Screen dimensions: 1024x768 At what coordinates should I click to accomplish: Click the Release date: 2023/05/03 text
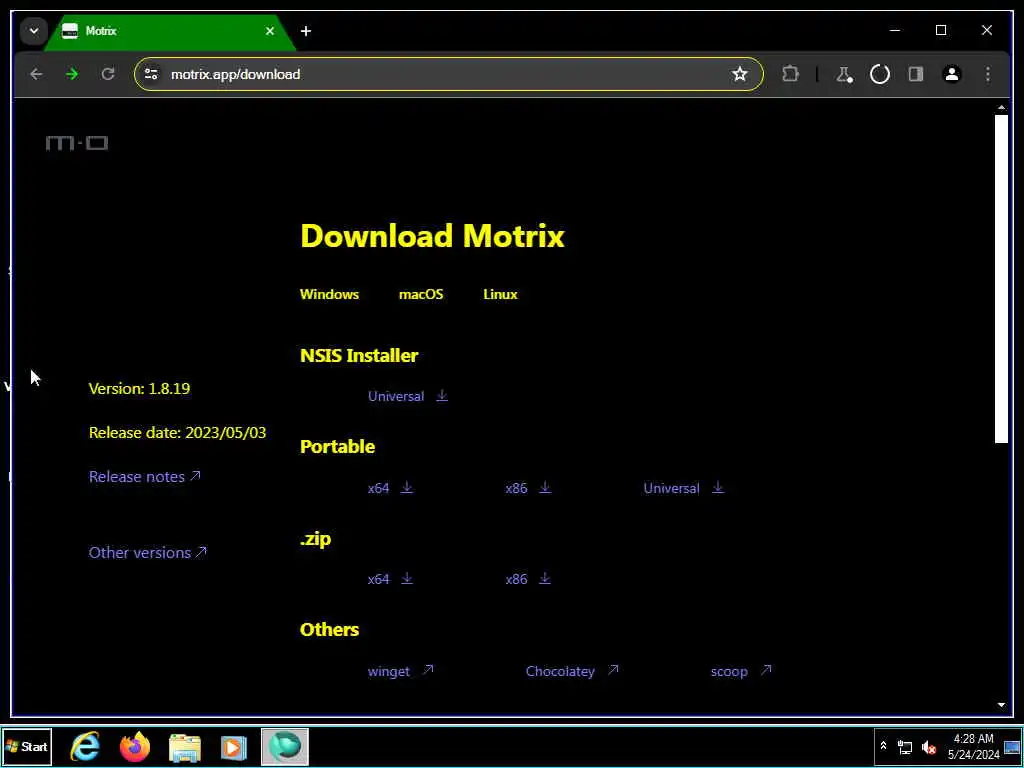[x=178, y=432]
